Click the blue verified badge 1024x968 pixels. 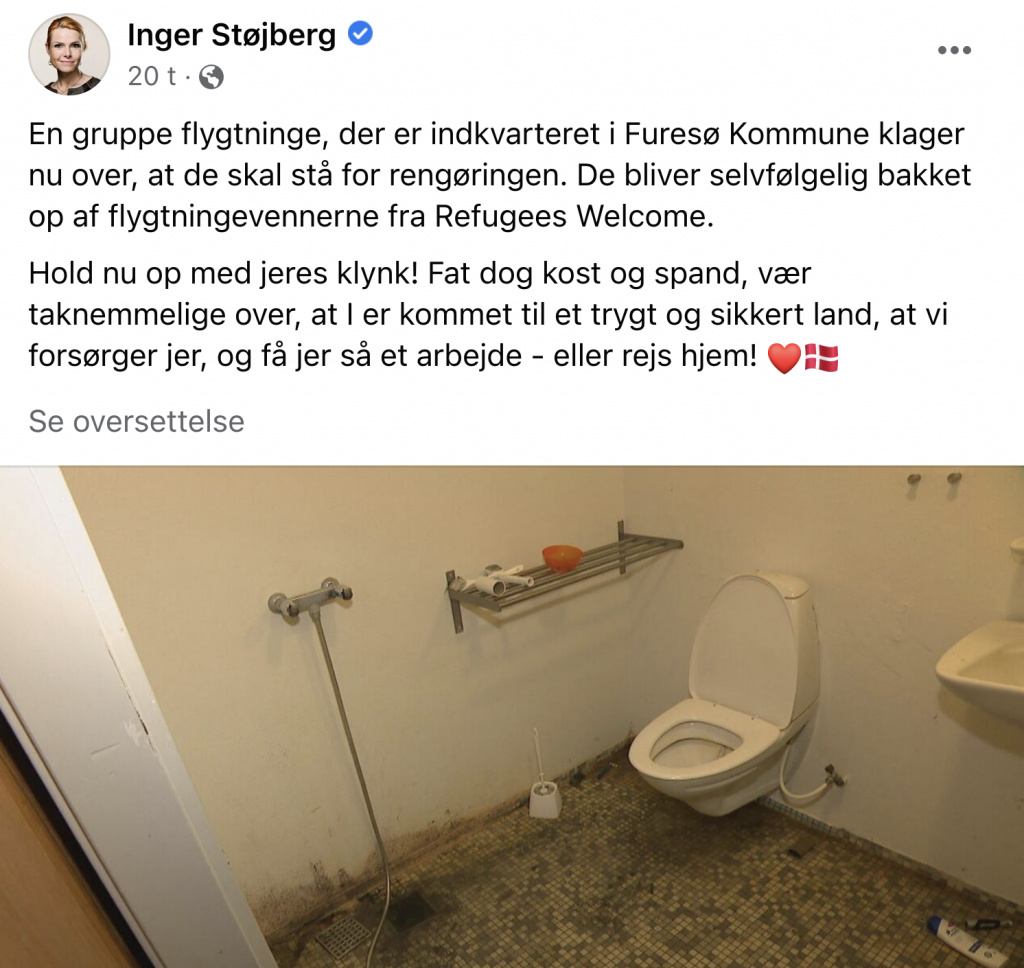[x=360, y=33]
